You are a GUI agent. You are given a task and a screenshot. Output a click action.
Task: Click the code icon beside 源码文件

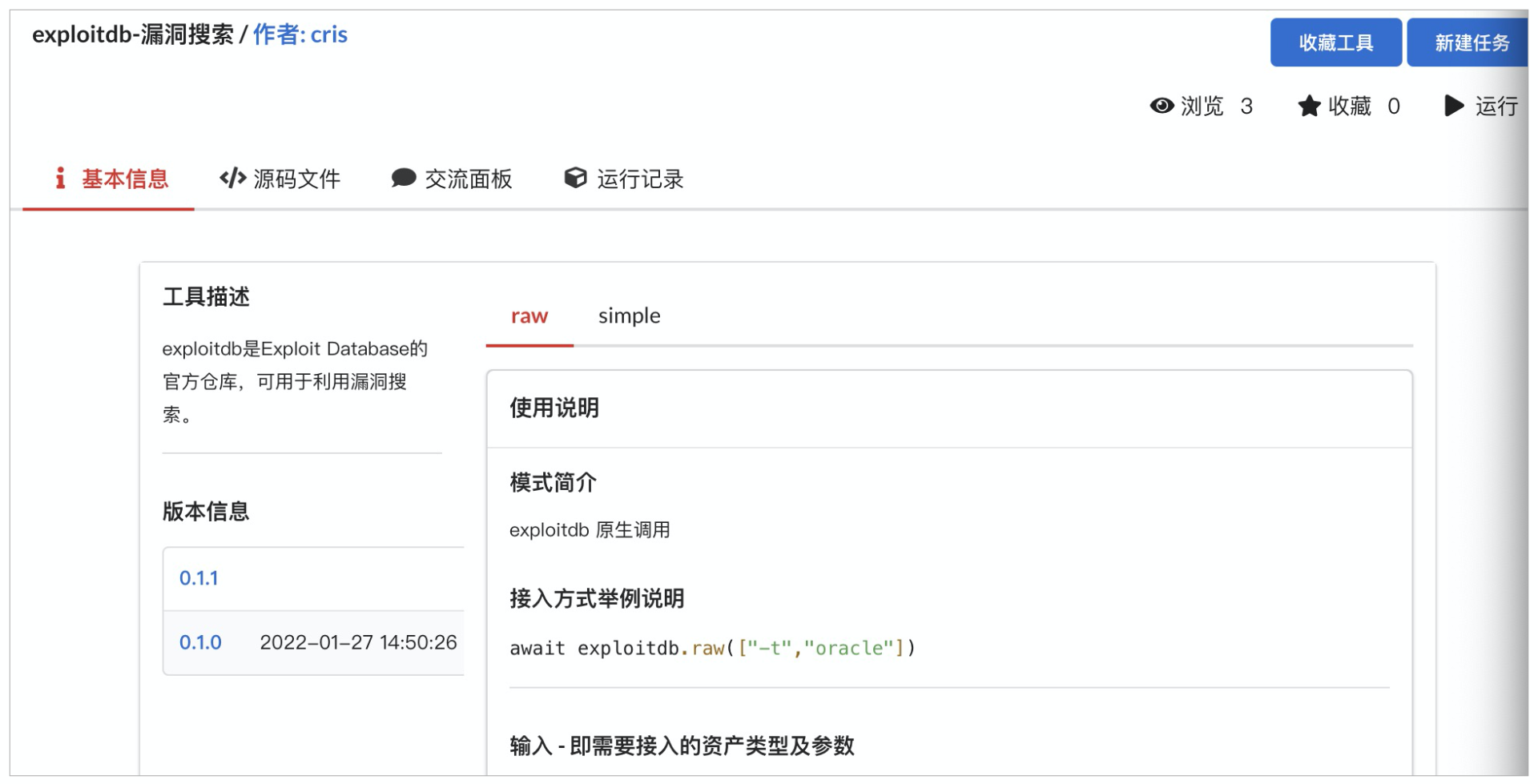232,178
